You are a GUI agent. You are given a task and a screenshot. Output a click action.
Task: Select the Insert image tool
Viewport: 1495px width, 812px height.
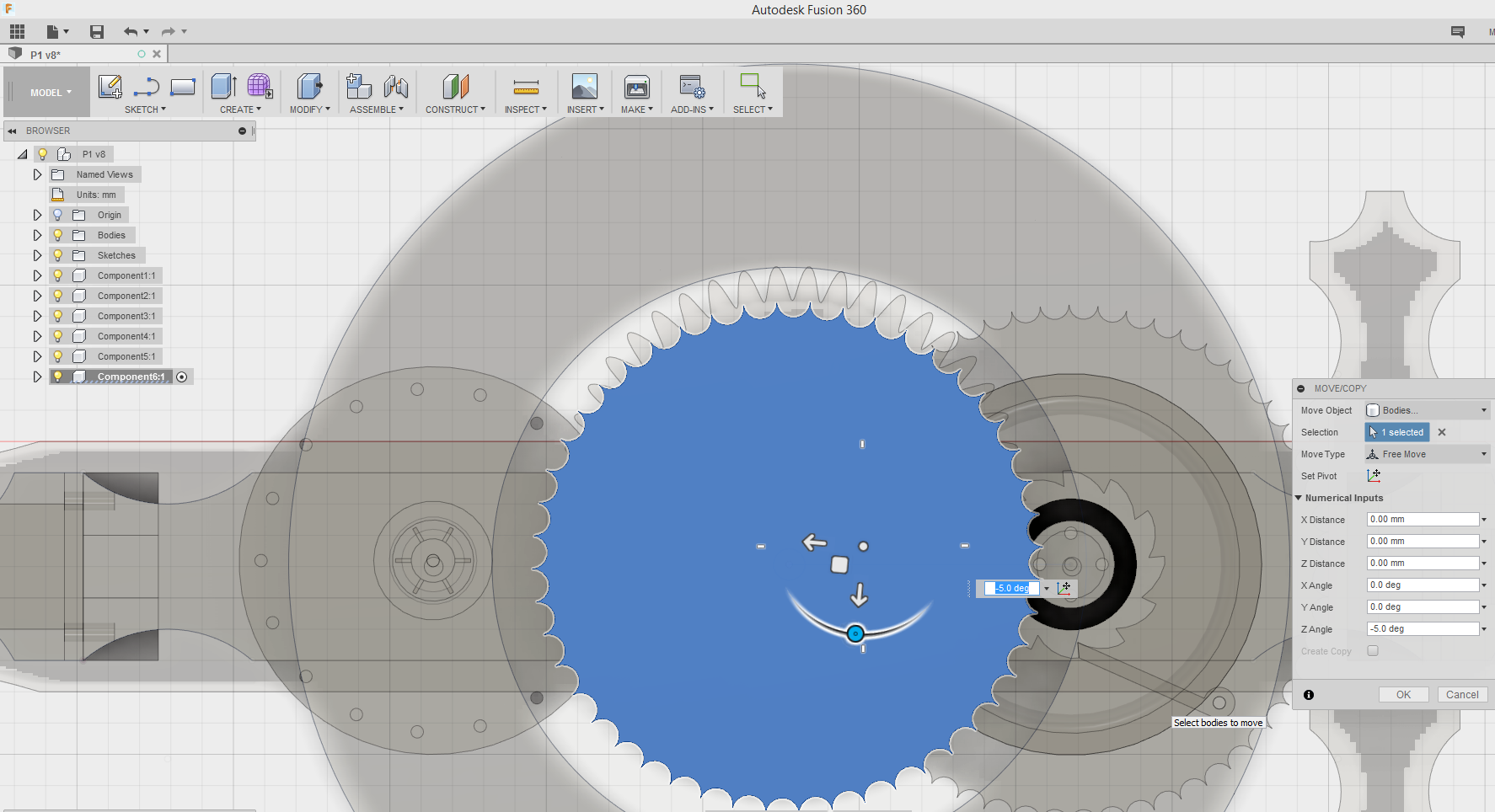click(x=585, y=86)
